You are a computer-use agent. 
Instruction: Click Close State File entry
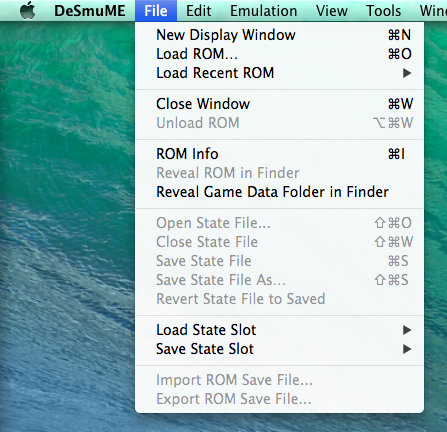coord(279,242)
